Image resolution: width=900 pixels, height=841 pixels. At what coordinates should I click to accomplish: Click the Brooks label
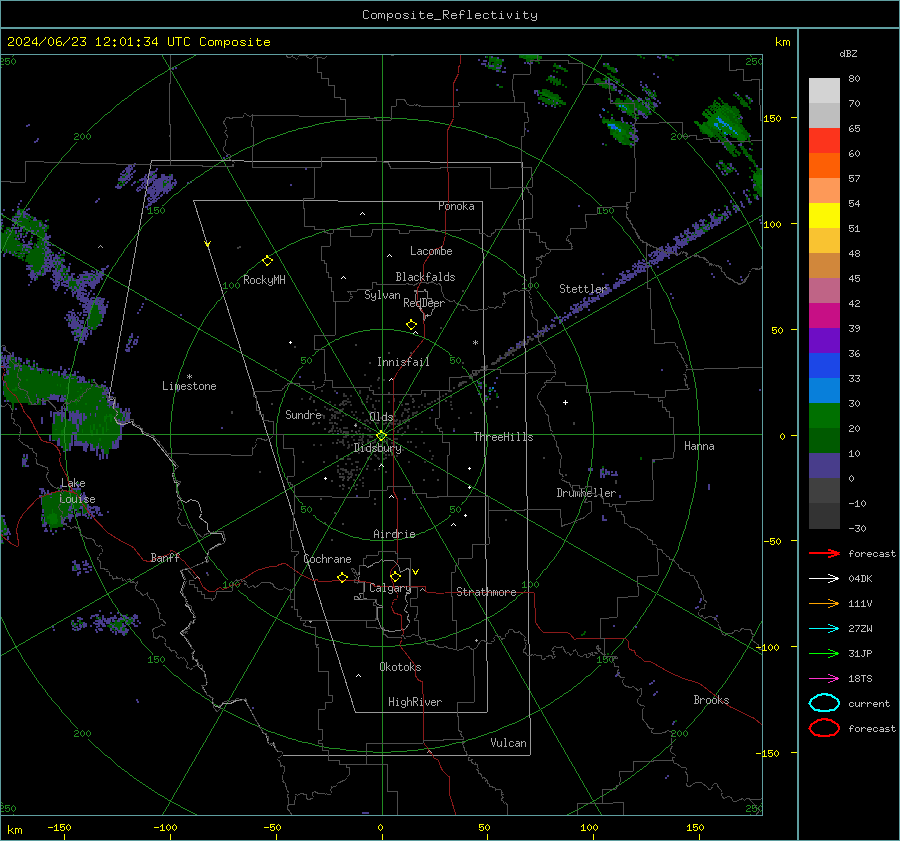pos(711,700)
